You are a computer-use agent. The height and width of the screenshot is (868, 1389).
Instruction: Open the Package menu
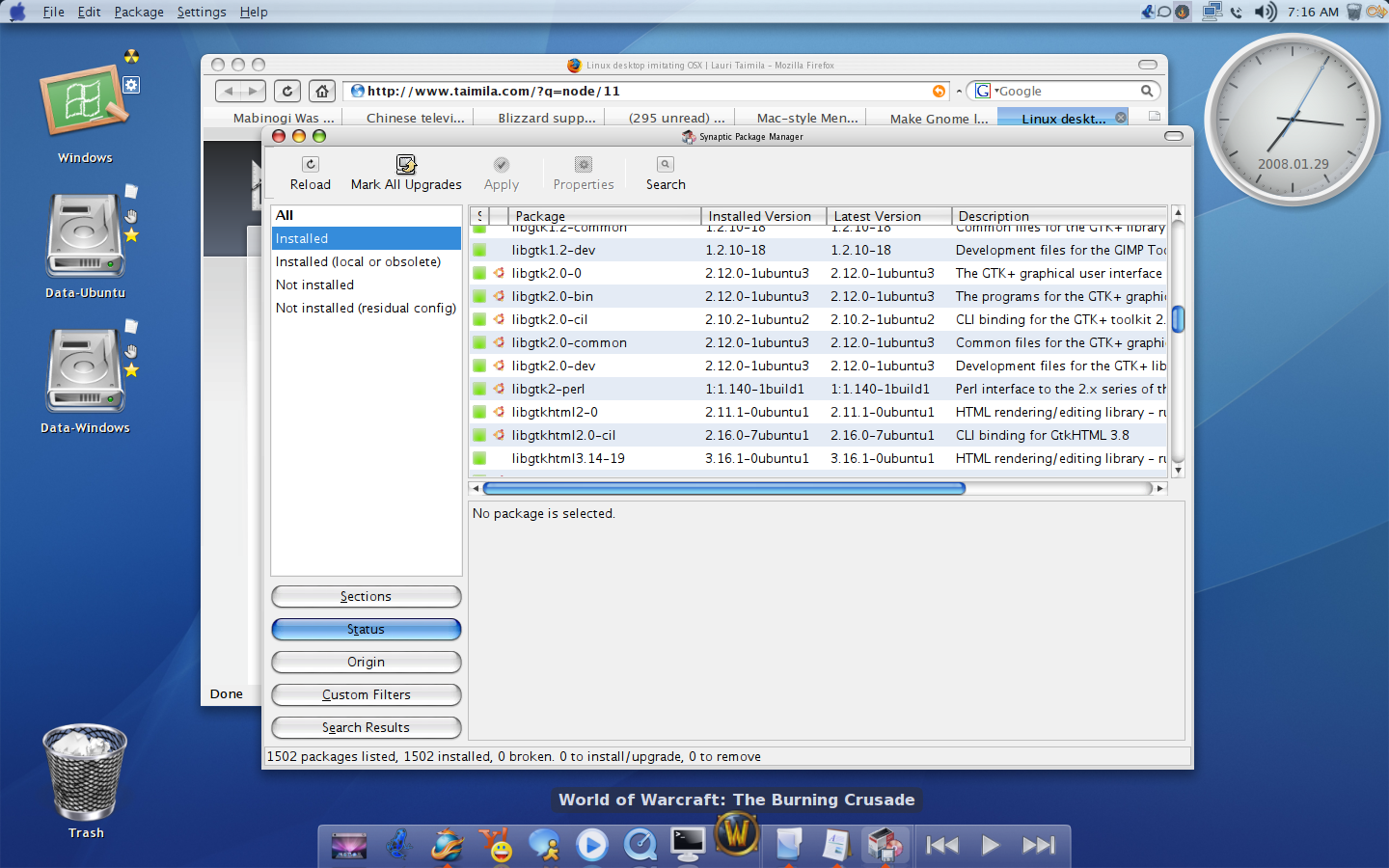coord(139,12)
